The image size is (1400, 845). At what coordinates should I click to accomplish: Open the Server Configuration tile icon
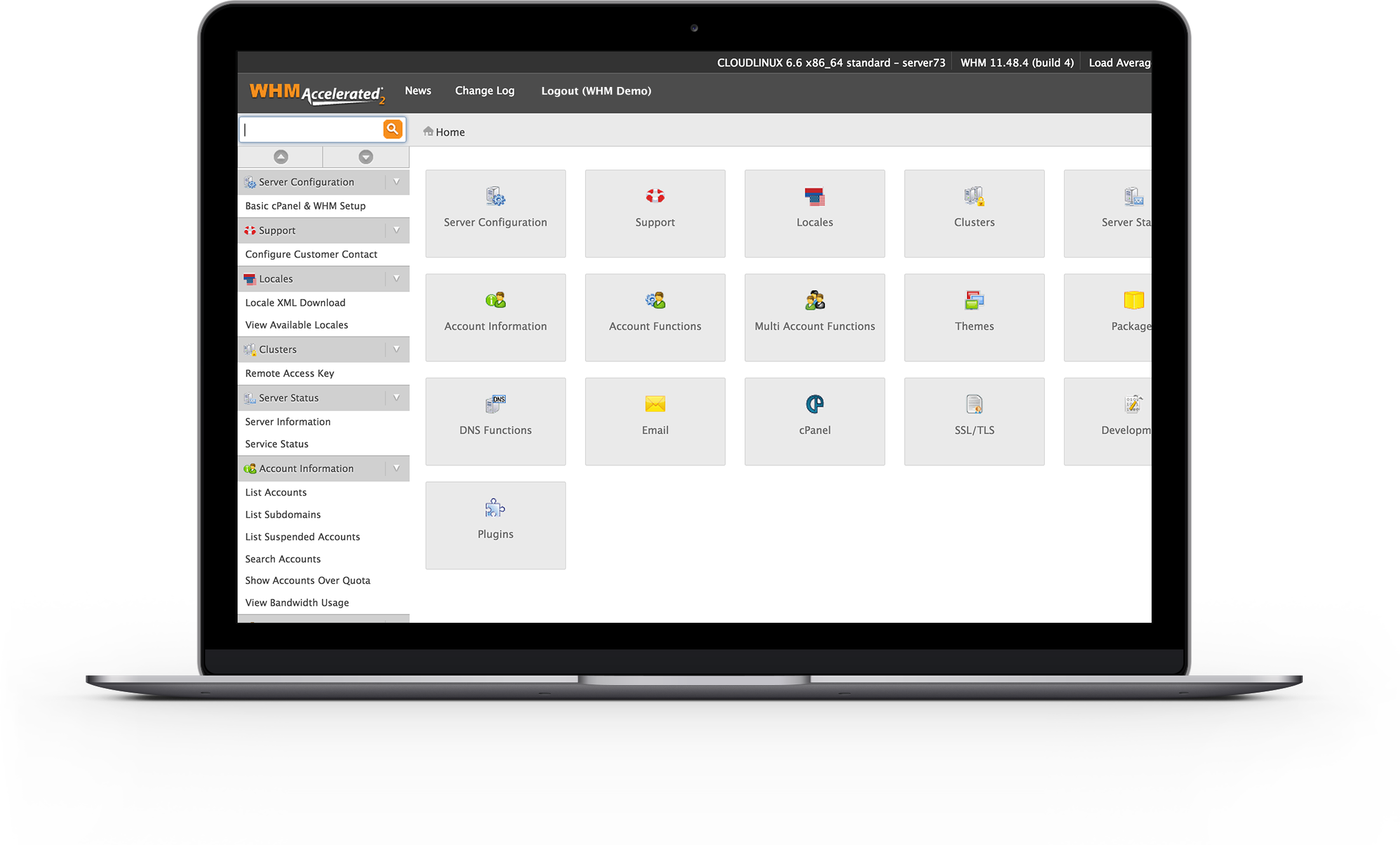click(495, 196)
